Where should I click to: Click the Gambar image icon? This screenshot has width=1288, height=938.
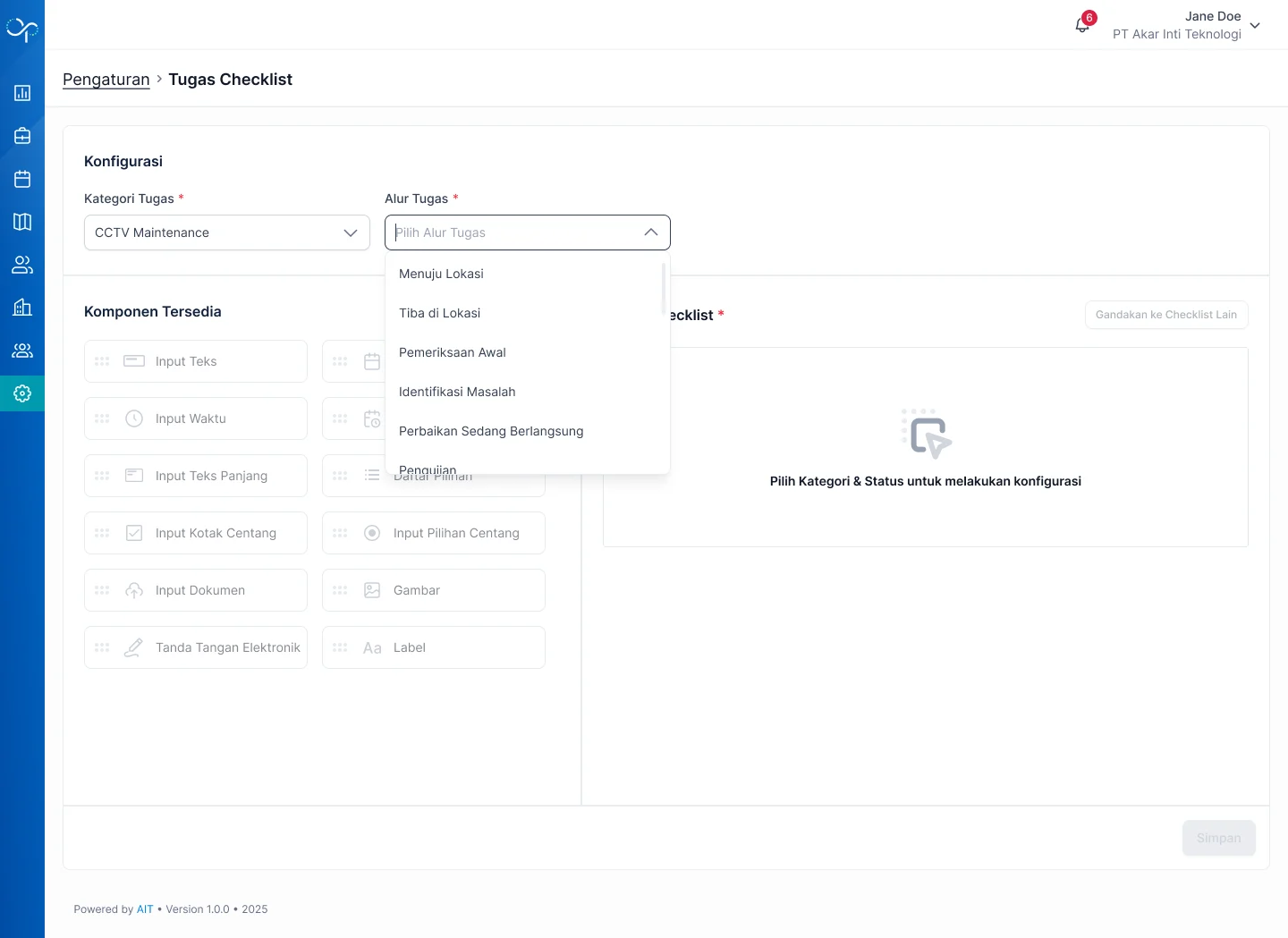pyautogui.click(x=372, y=590)
